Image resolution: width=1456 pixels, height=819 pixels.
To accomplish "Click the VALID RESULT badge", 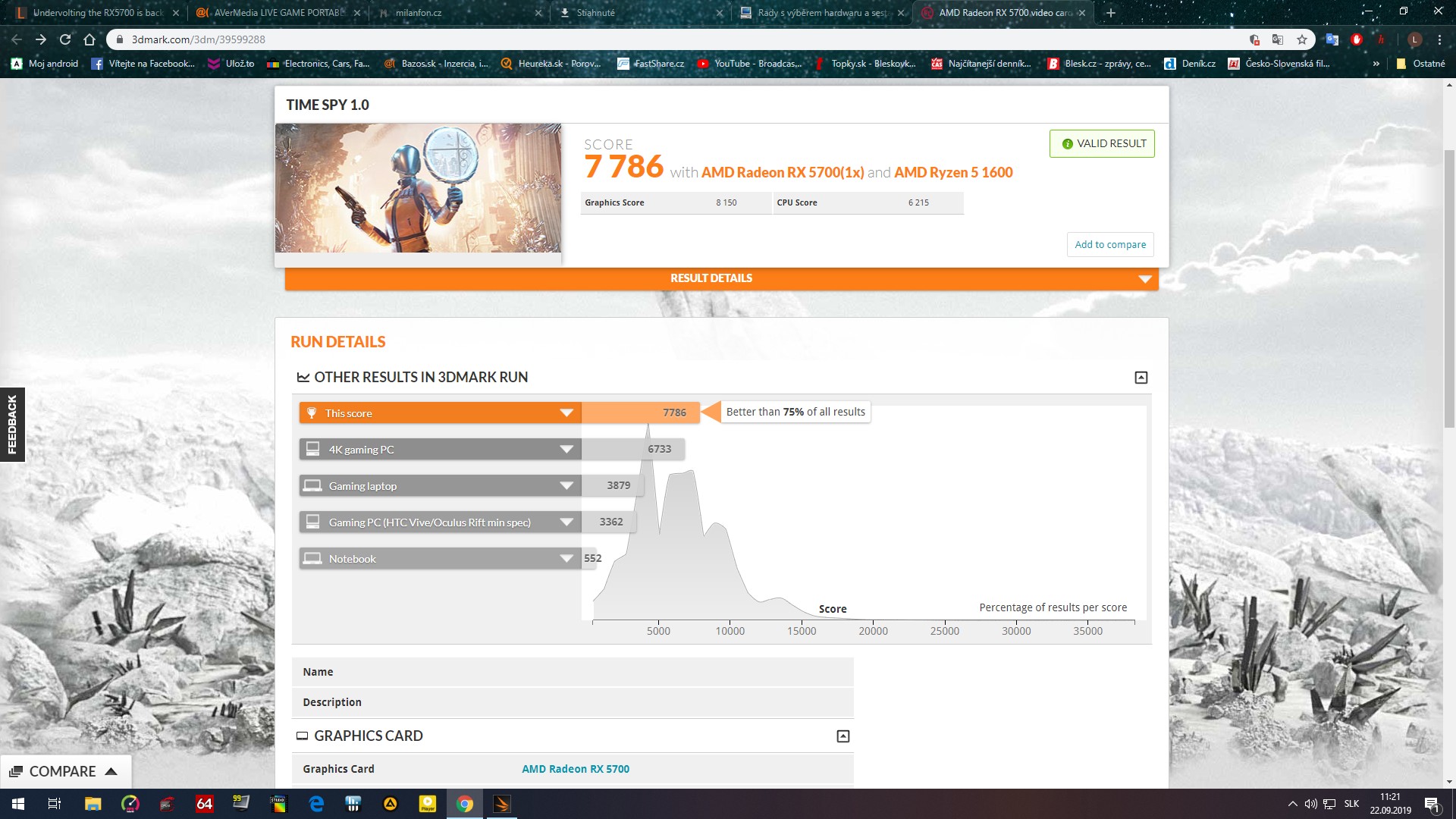I will click(x=1102, y=144).
